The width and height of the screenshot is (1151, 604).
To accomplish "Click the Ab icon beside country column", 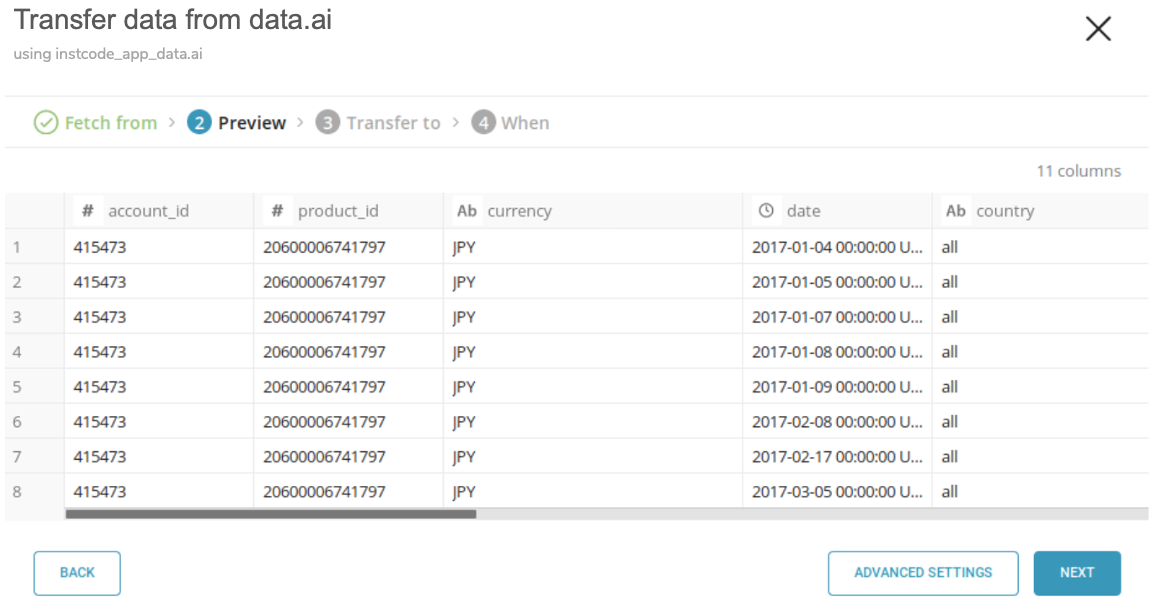I will (956, 211).
